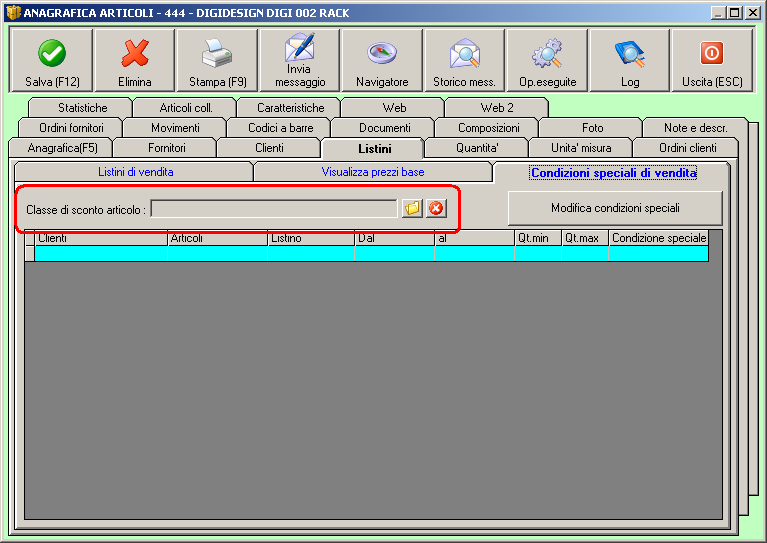Switch to the Articoli coll. tab
The height and width of the screenshot is (543, 767).
click(186, 108)
